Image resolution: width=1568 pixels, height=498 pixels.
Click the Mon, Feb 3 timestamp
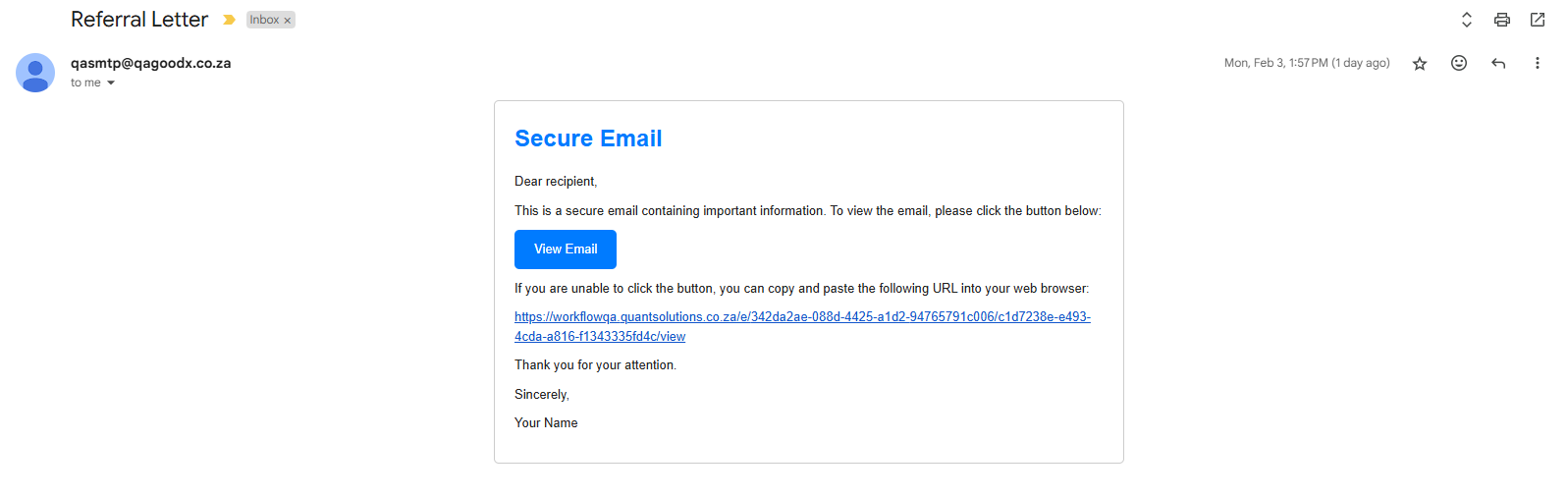point(1306,63)
